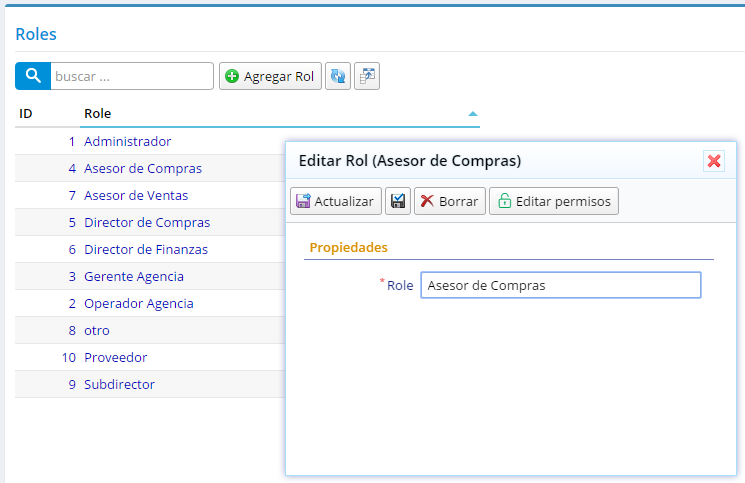Select the Proveedor role
This screenshot has width=745, height=483.
[x=115, y=358]
